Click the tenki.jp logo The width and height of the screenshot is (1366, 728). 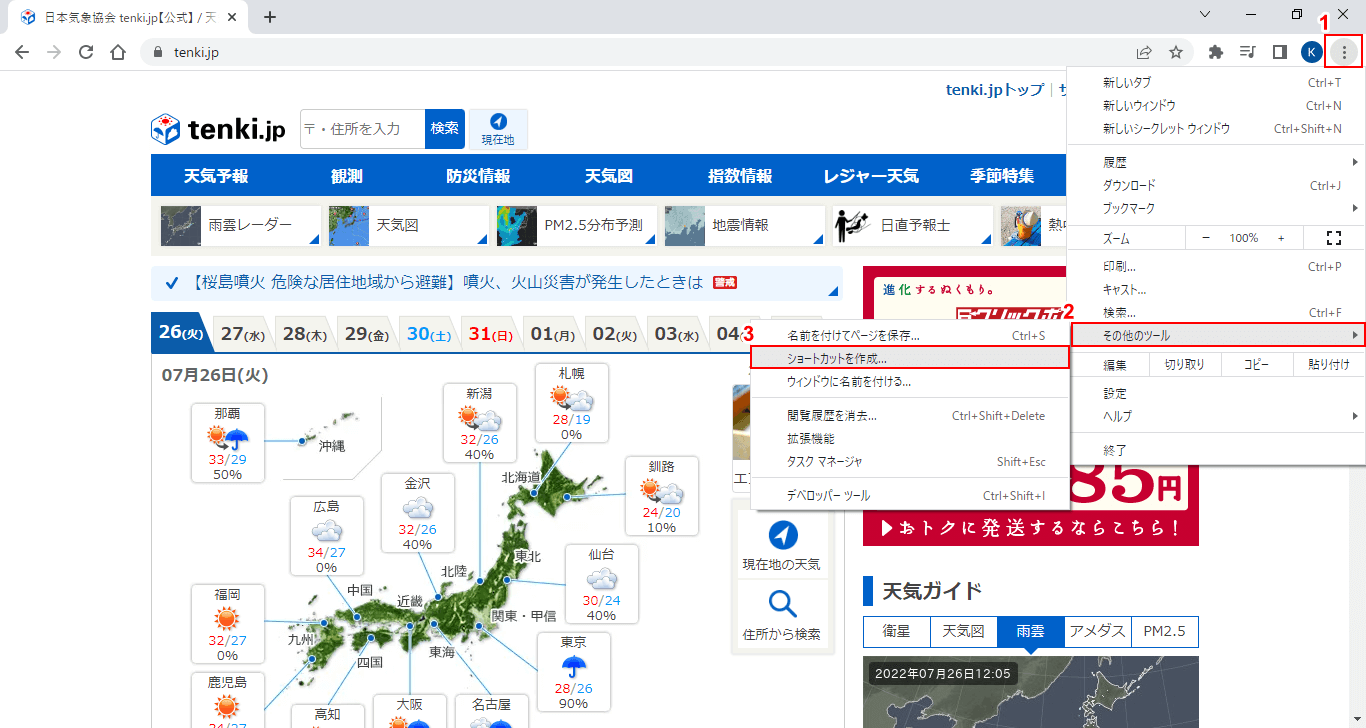point(218,129)
